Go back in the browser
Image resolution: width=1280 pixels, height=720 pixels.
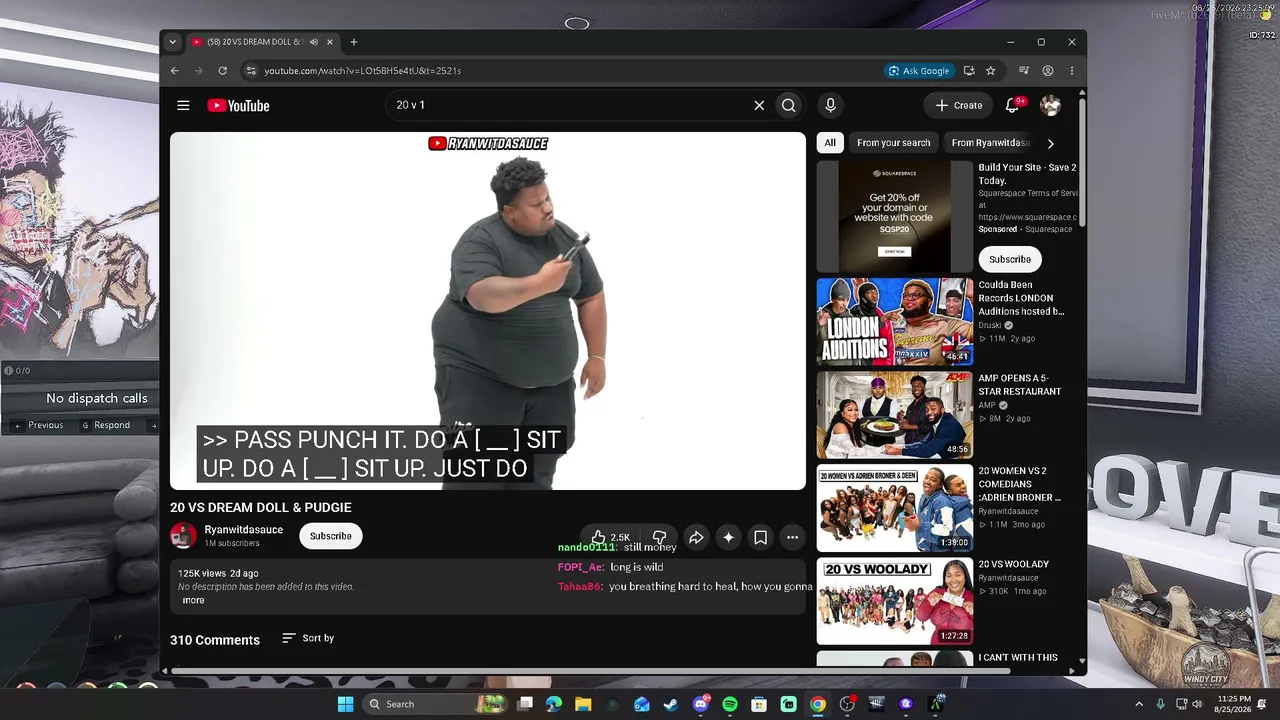(x=175, y=71)
